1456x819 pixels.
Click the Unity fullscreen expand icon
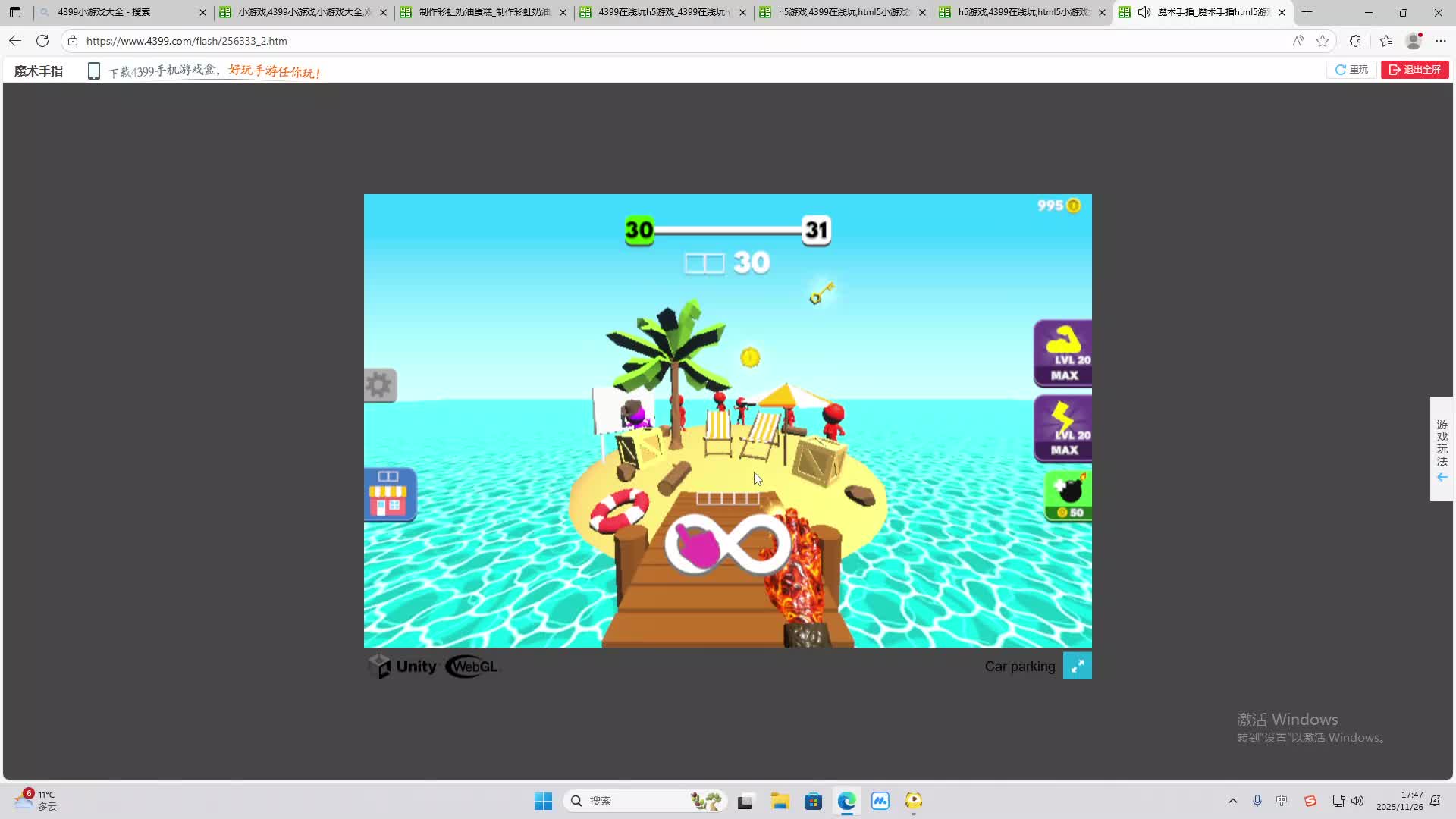click(x=1077, y=666)
